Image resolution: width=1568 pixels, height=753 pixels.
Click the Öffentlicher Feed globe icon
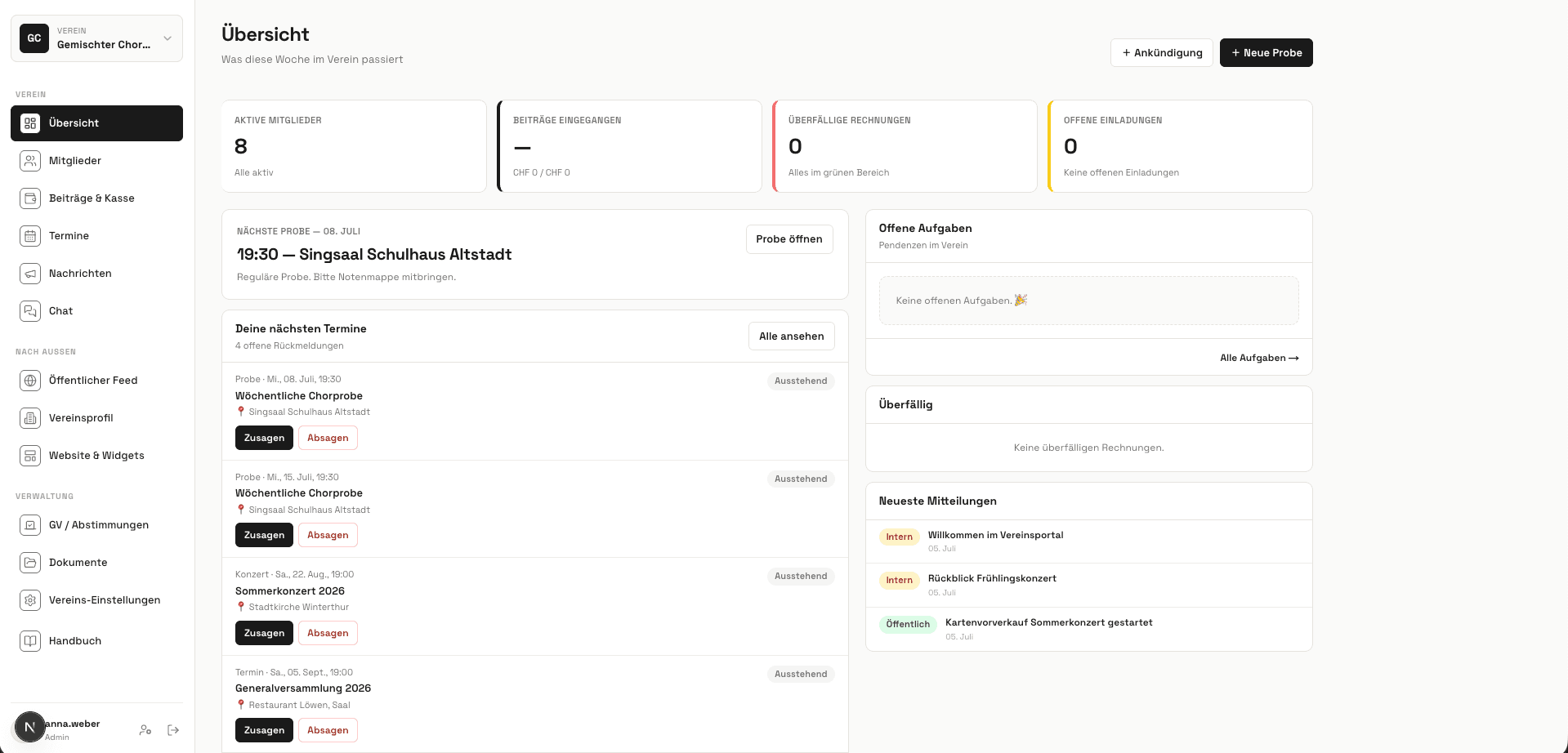pyautogui.click(x=30, y=381)
